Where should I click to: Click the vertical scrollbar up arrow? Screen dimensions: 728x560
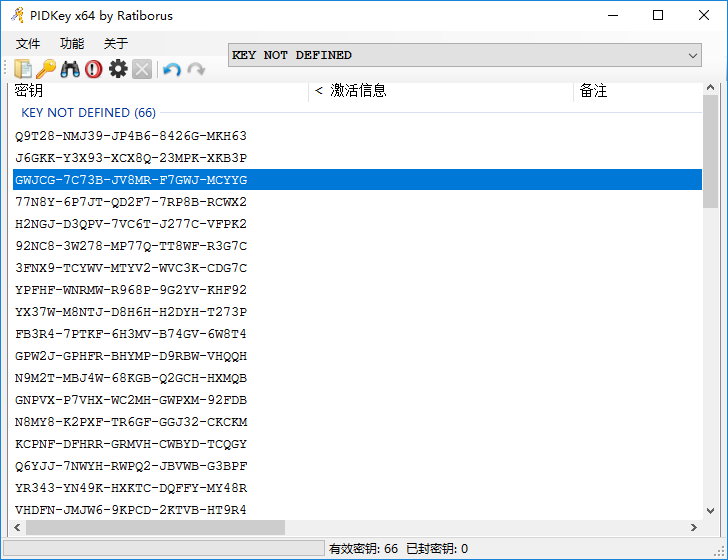tap(710, 87)
